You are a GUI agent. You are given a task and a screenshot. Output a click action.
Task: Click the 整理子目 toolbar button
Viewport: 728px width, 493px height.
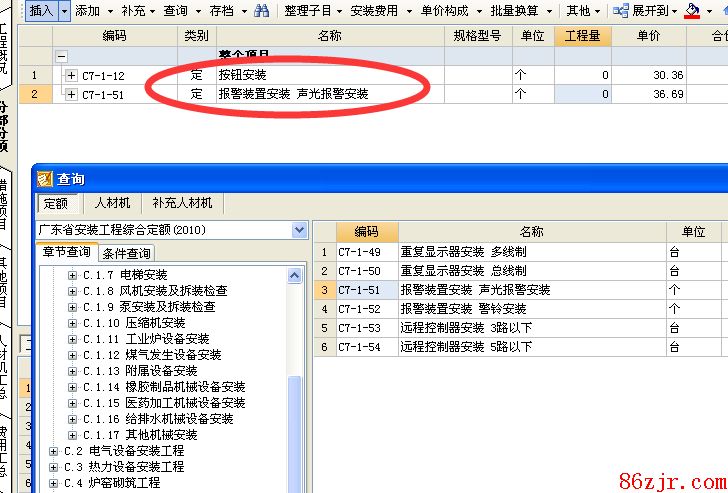click(x=309, y=11)
